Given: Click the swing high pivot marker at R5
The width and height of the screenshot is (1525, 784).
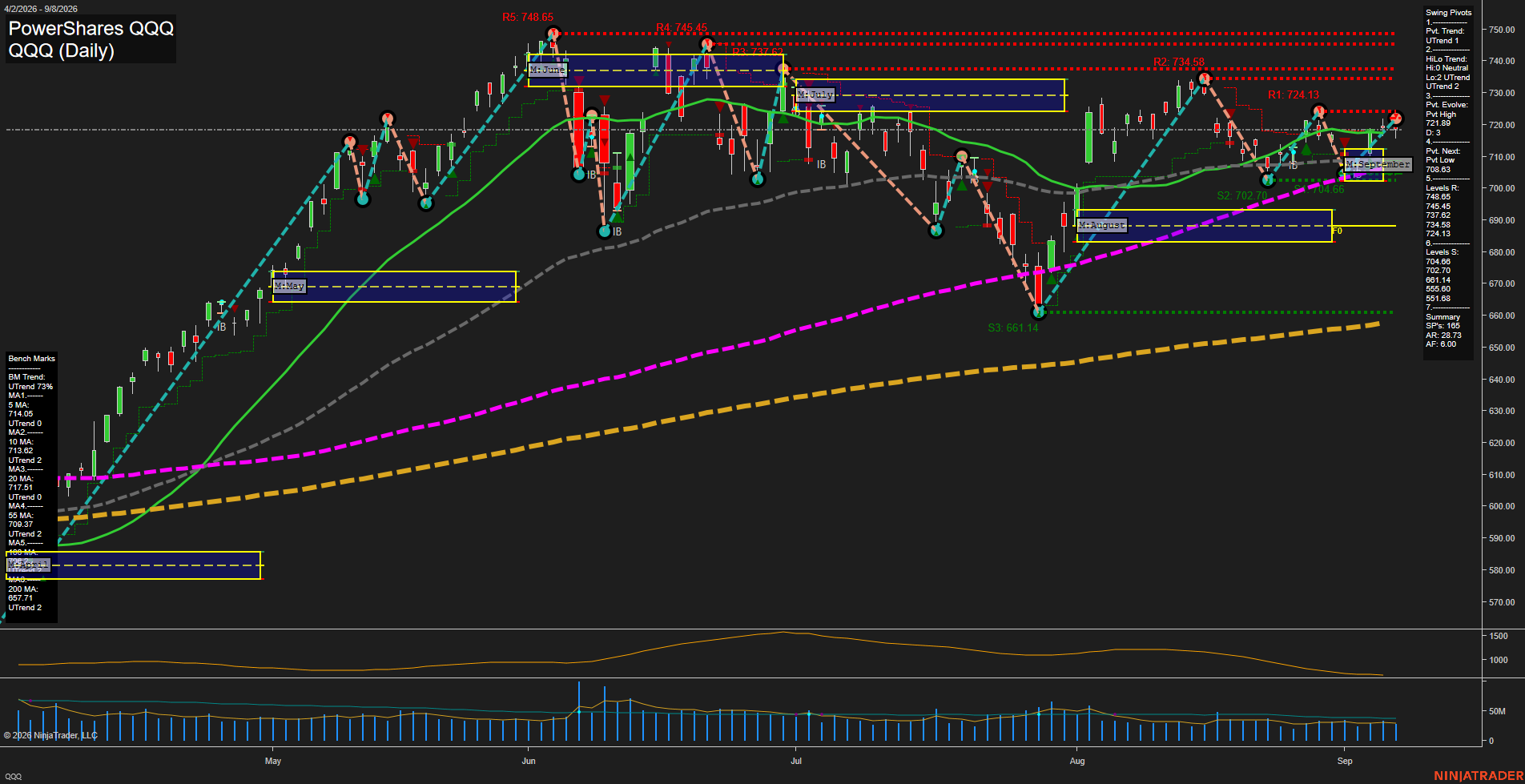Looking at the screenshot, I should click(x=553, y=34).
